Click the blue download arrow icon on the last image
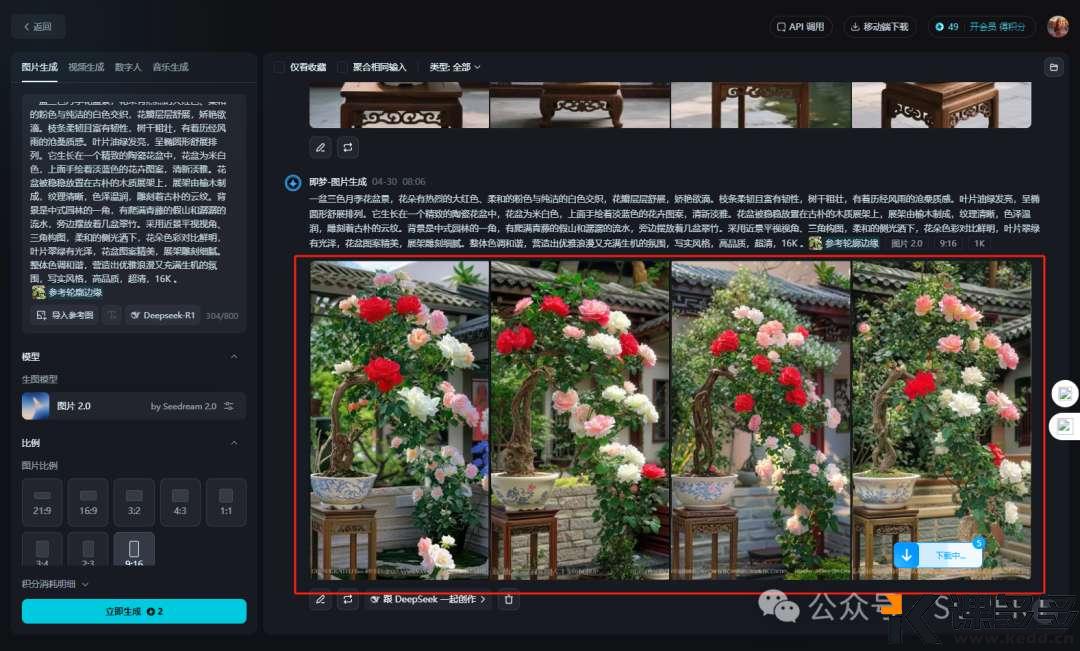Screen dimensions: 1080x651 point(906,555)
